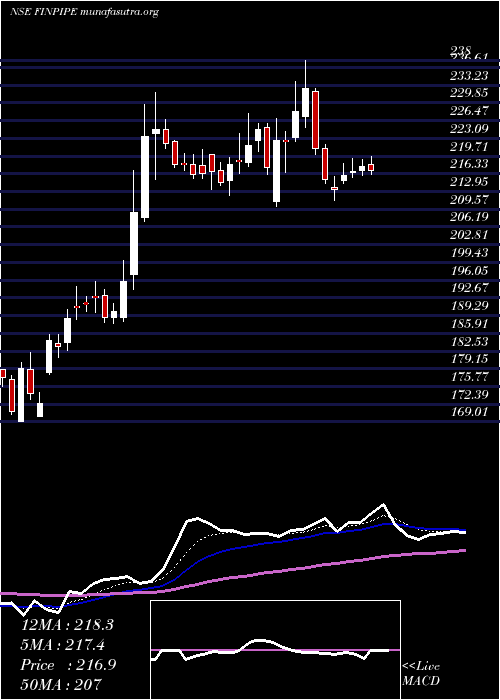Select the 233.23 price axis label

[x=469, y=75]
